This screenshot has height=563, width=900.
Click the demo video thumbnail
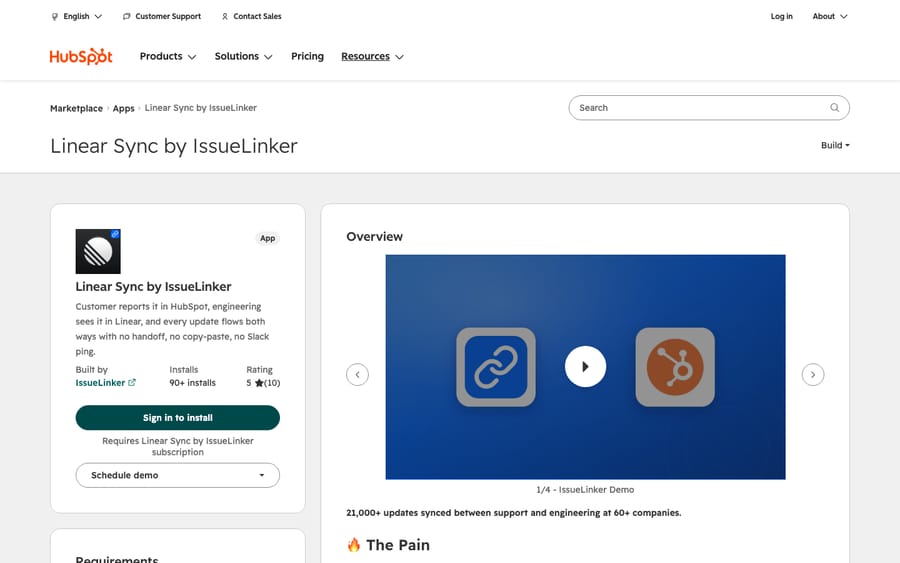point(585,367)
